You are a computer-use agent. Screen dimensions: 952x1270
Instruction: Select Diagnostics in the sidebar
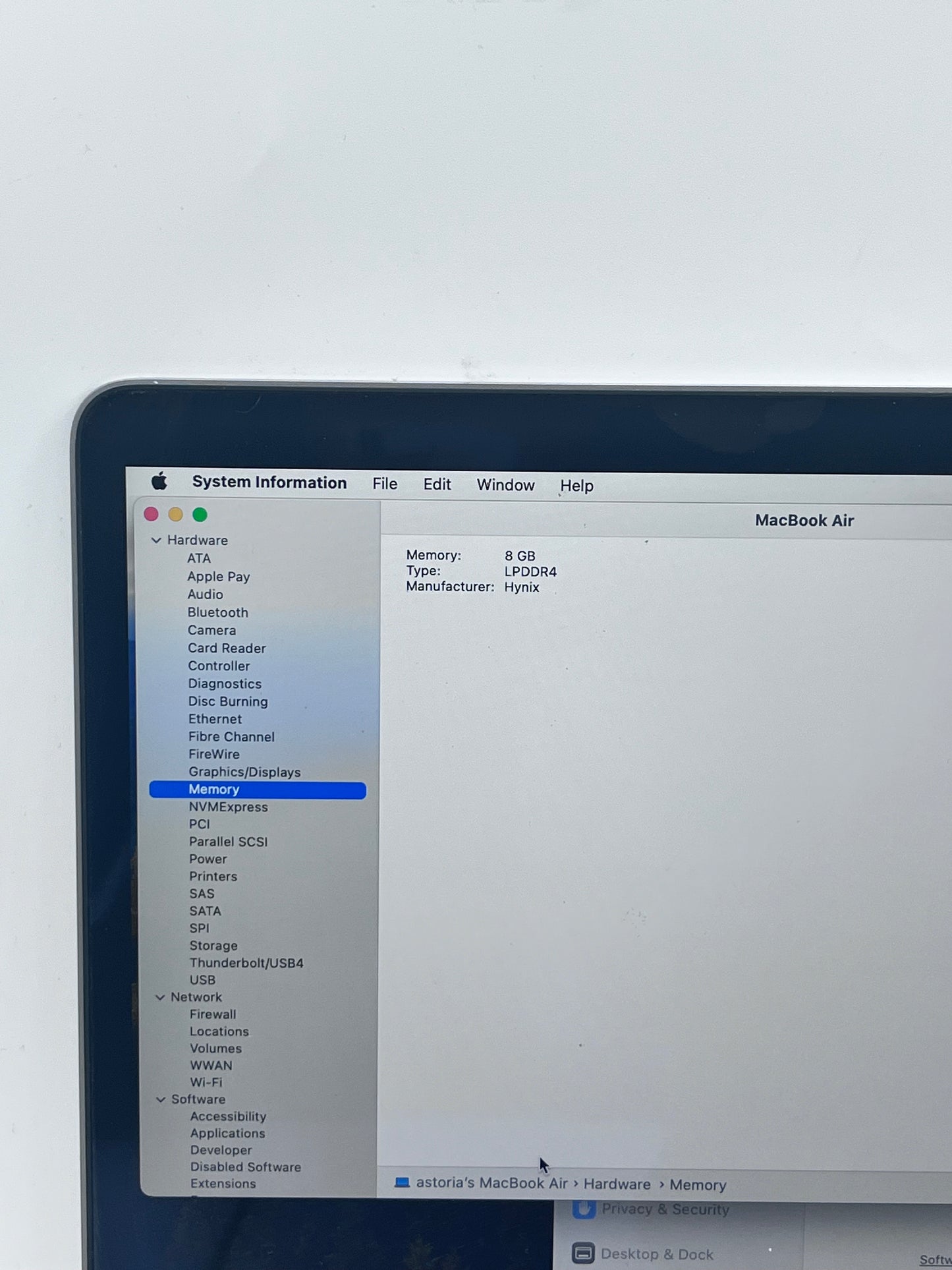click(225, 683)
